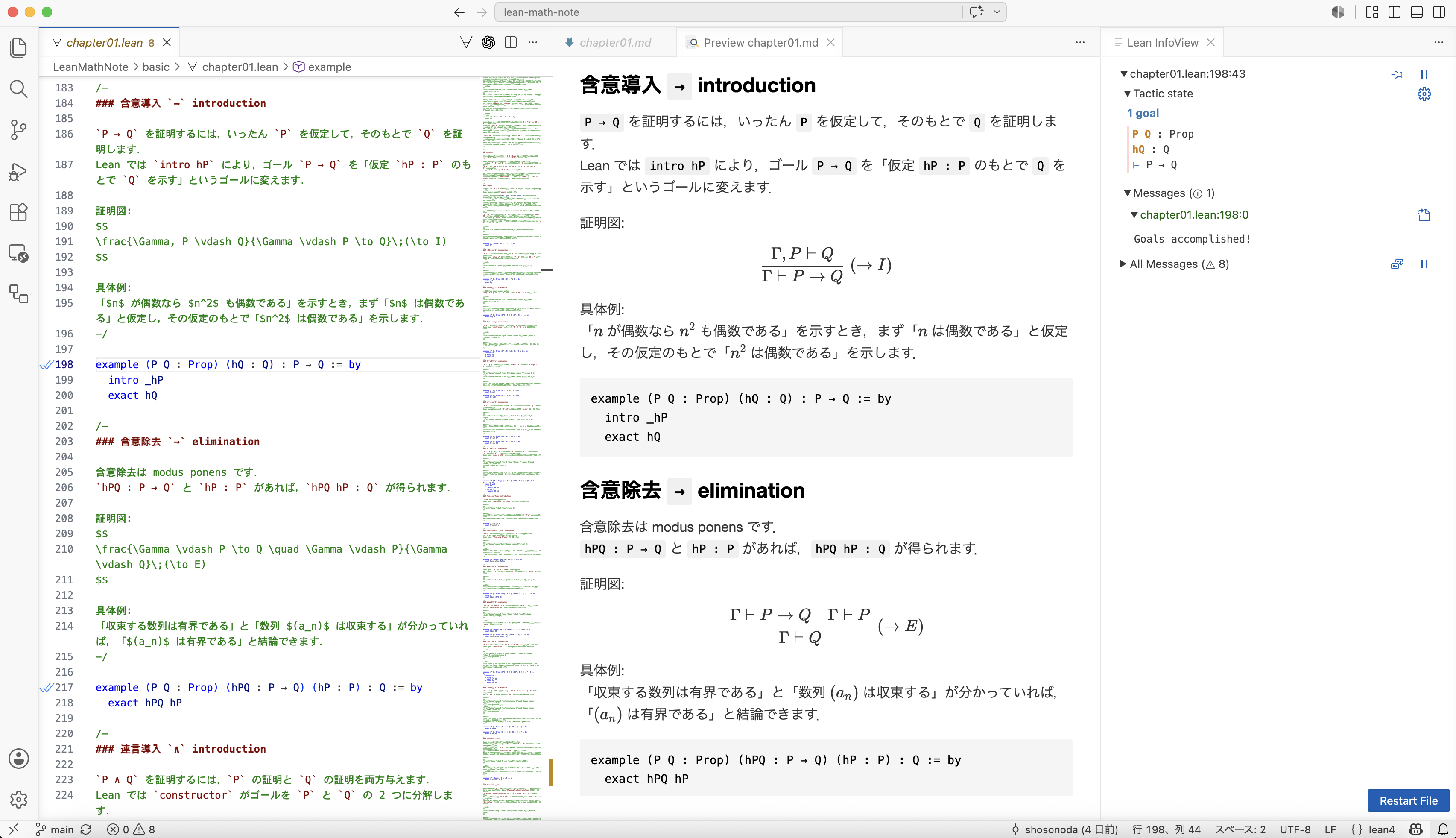1456x838 pixels.
Task: Open the chat icon in title bar
Action: (976, 12)
